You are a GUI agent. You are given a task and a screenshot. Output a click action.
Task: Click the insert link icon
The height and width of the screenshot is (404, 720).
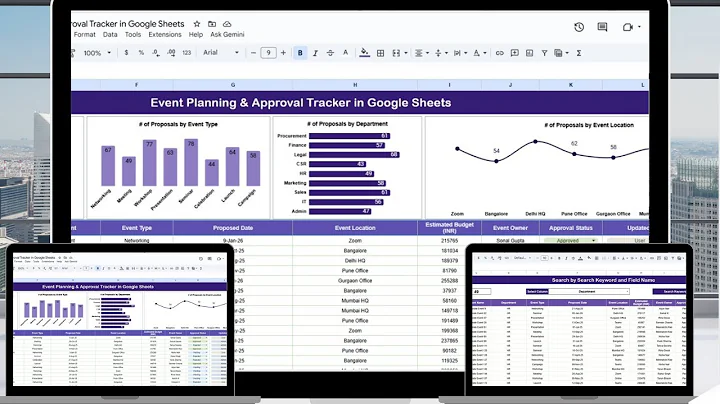(500, 53)
